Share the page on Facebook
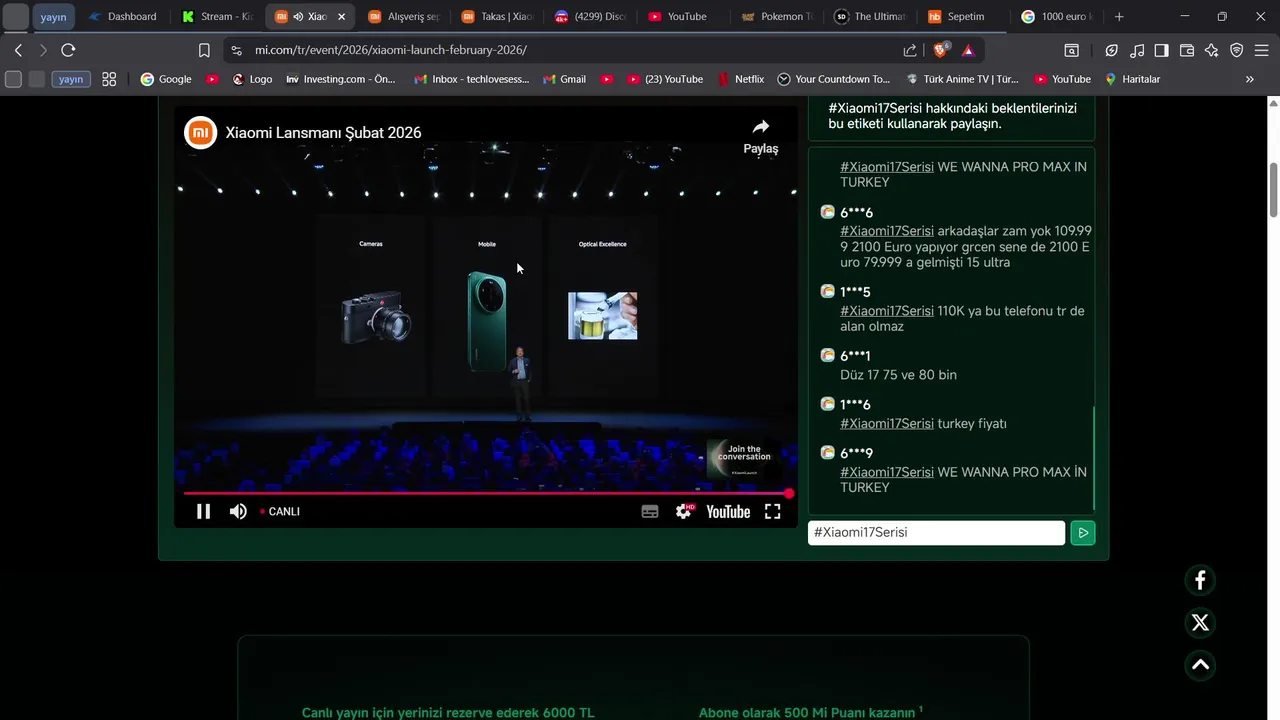This screenshot has width=1280, height=720. click(x=1200, y=580)
